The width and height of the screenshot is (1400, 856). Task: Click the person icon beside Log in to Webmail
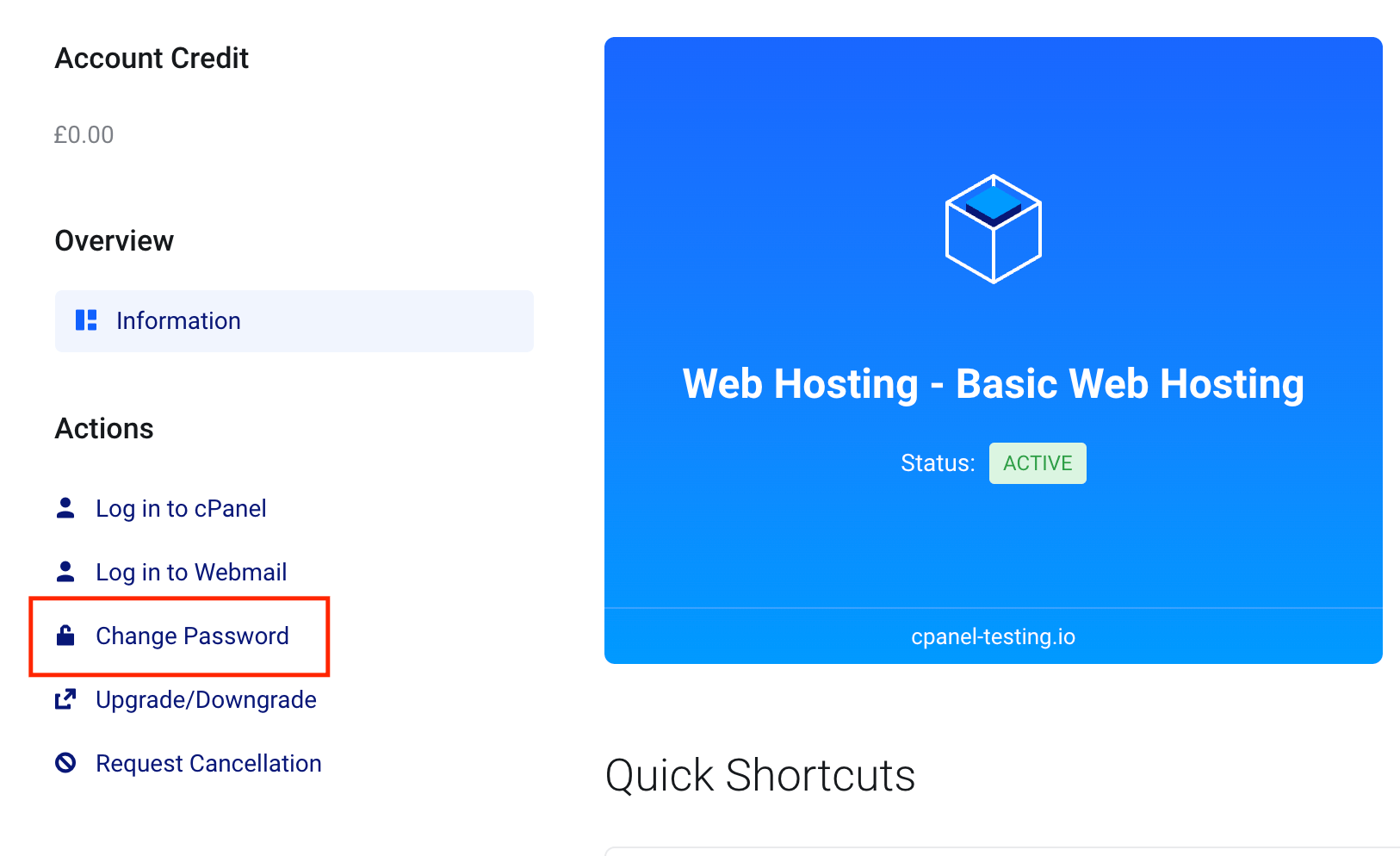65,572
